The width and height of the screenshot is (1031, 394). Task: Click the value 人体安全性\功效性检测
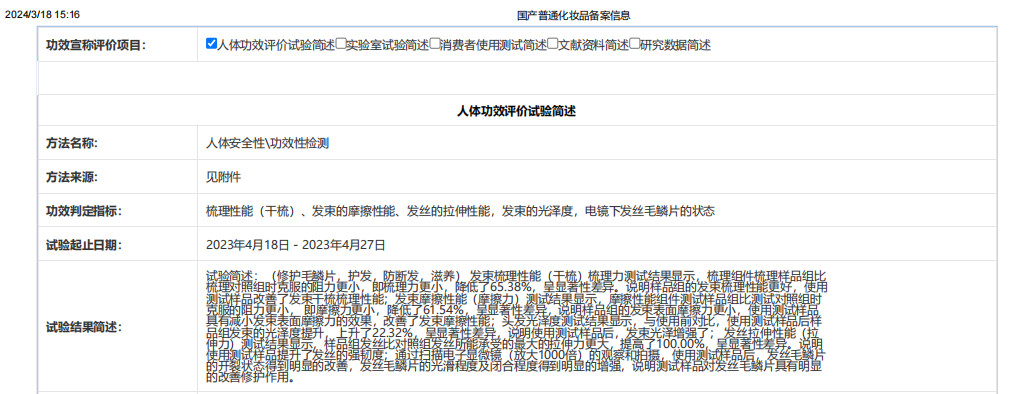268,144
